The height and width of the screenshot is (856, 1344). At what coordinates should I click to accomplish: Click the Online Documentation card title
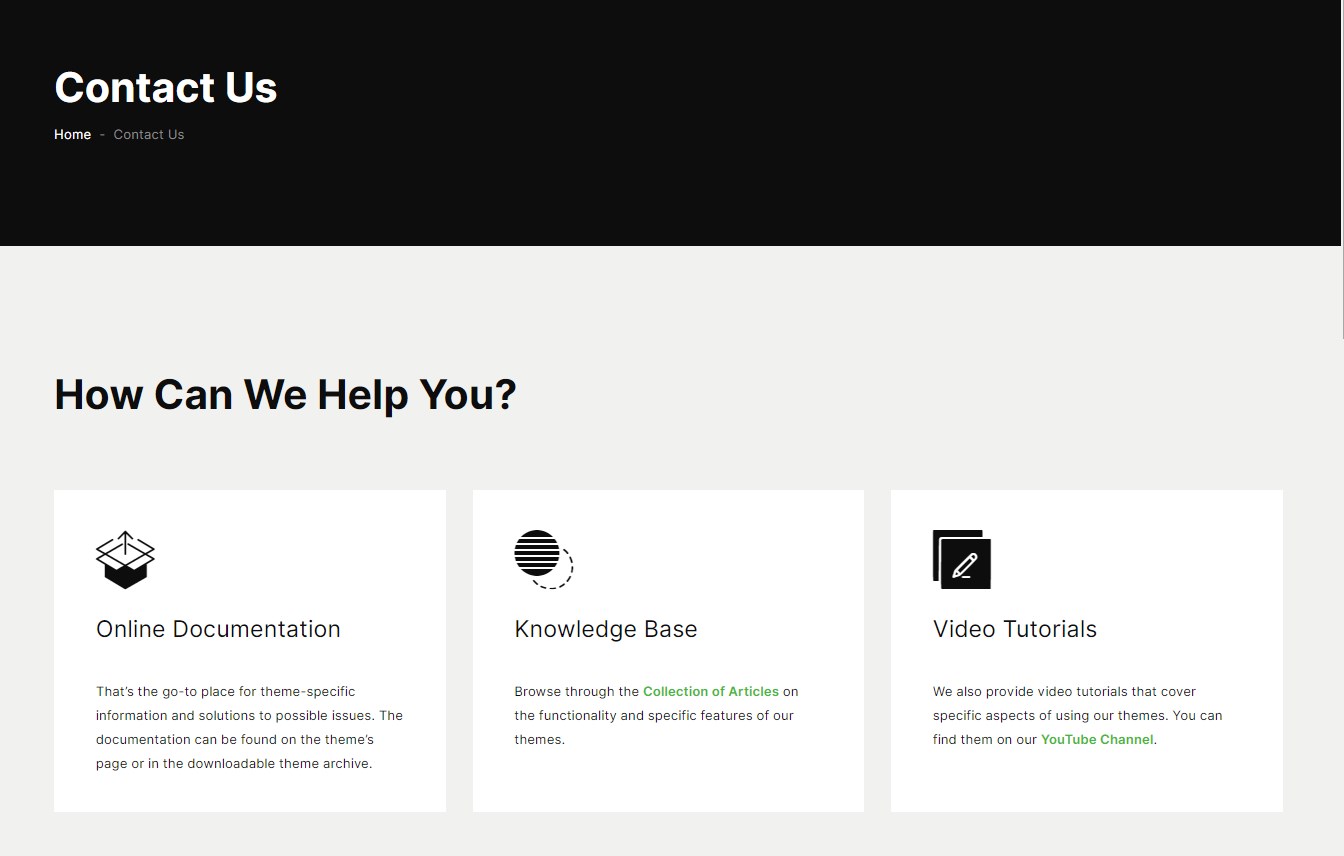[218, 629]
